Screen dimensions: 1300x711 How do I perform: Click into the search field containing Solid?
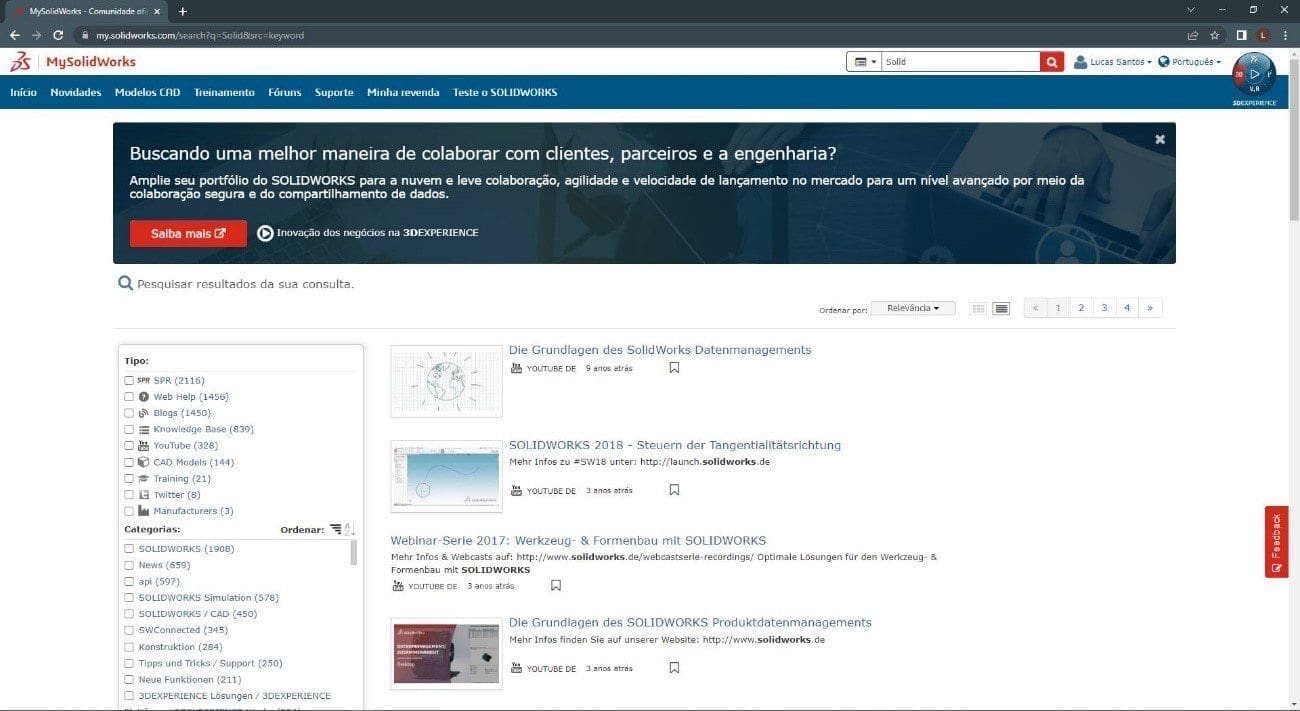[x=961, y=62]
